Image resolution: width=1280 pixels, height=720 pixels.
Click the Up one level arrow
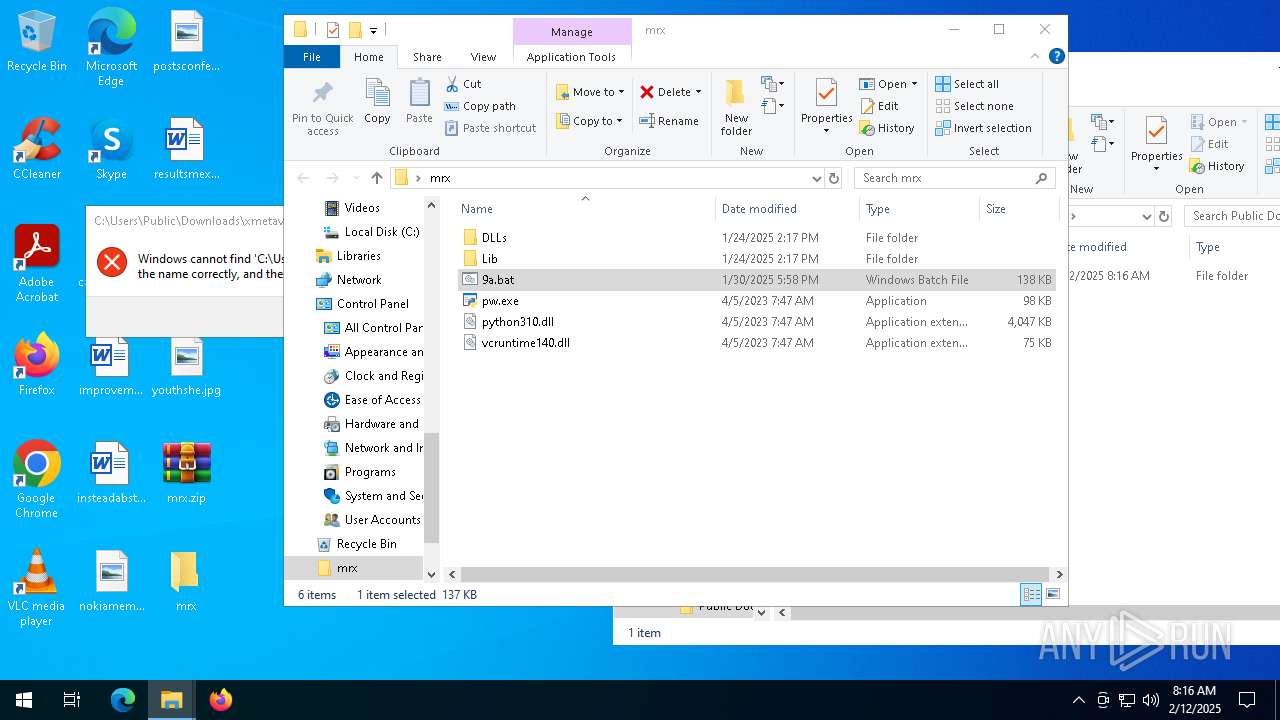(376, 178)
